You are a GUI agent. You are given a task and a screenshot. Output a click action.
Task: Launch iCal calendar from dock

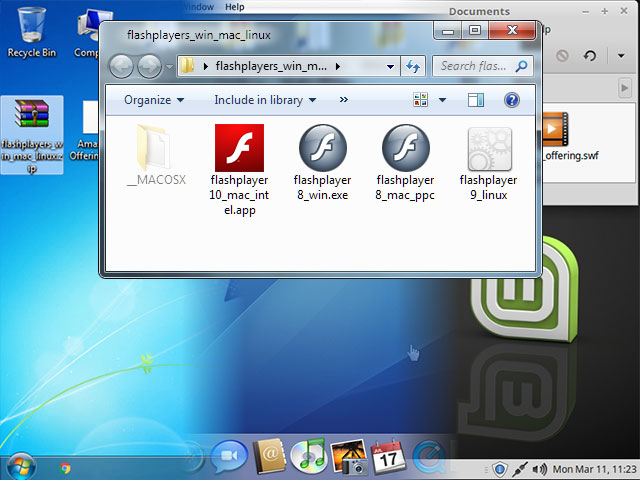point(387,457)
